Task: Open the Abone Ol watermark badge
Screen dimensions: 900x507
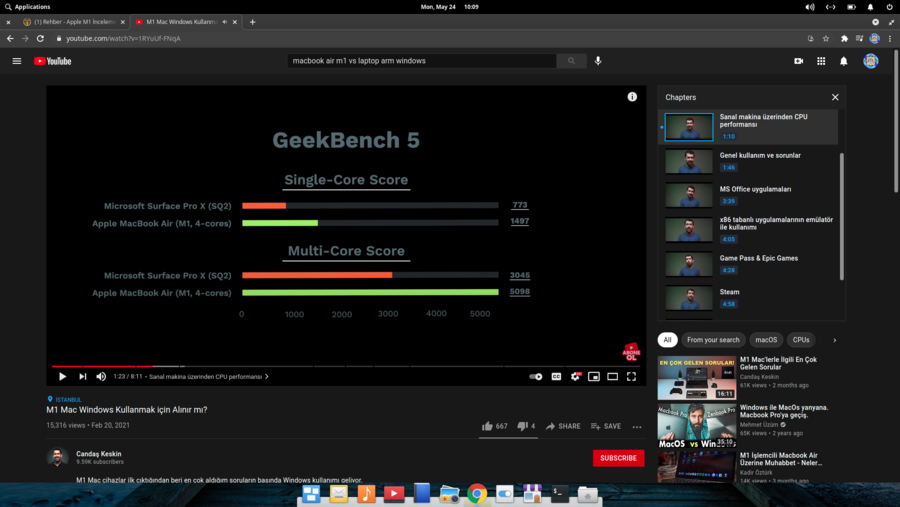Action: pyautogui.click(x=631, y=352)
